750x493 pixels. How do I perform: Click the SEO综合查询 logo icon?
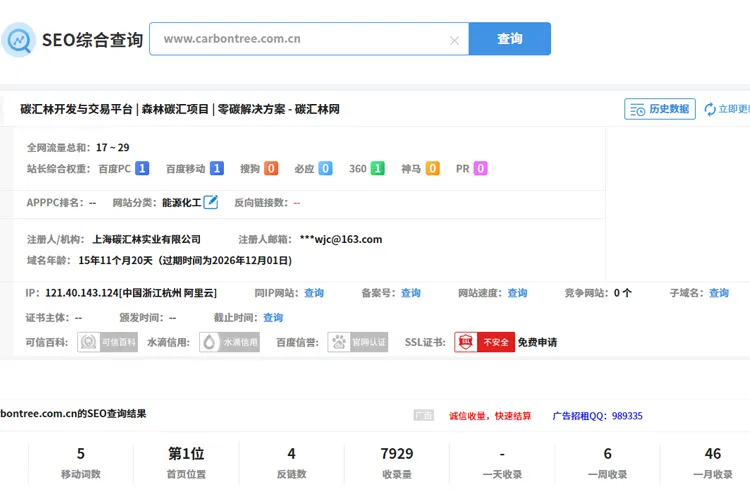(18, 39)
